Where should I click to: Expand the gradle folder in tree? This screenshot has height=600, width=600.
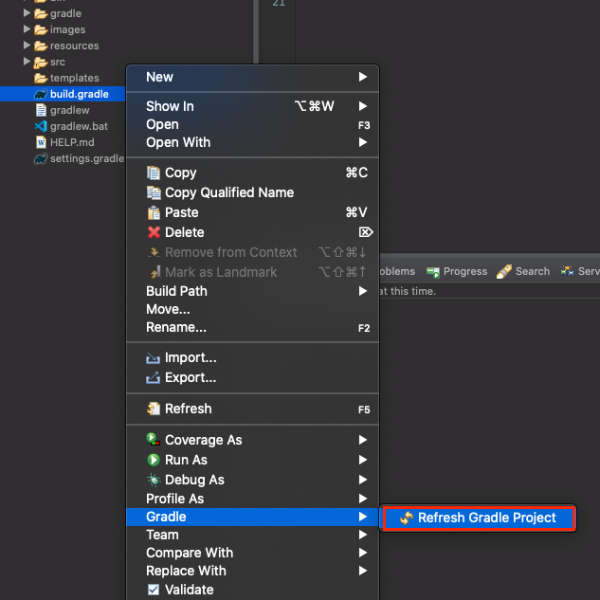pyautogui.click(x=27, y=13)
